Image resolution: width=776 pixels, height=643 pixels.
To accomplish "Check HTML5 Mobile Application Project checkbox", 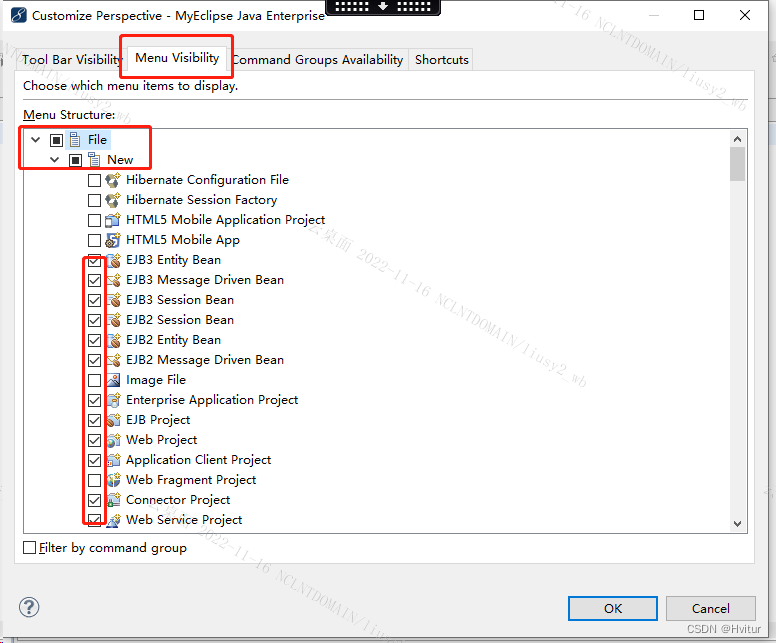I will tap(94, 220).
